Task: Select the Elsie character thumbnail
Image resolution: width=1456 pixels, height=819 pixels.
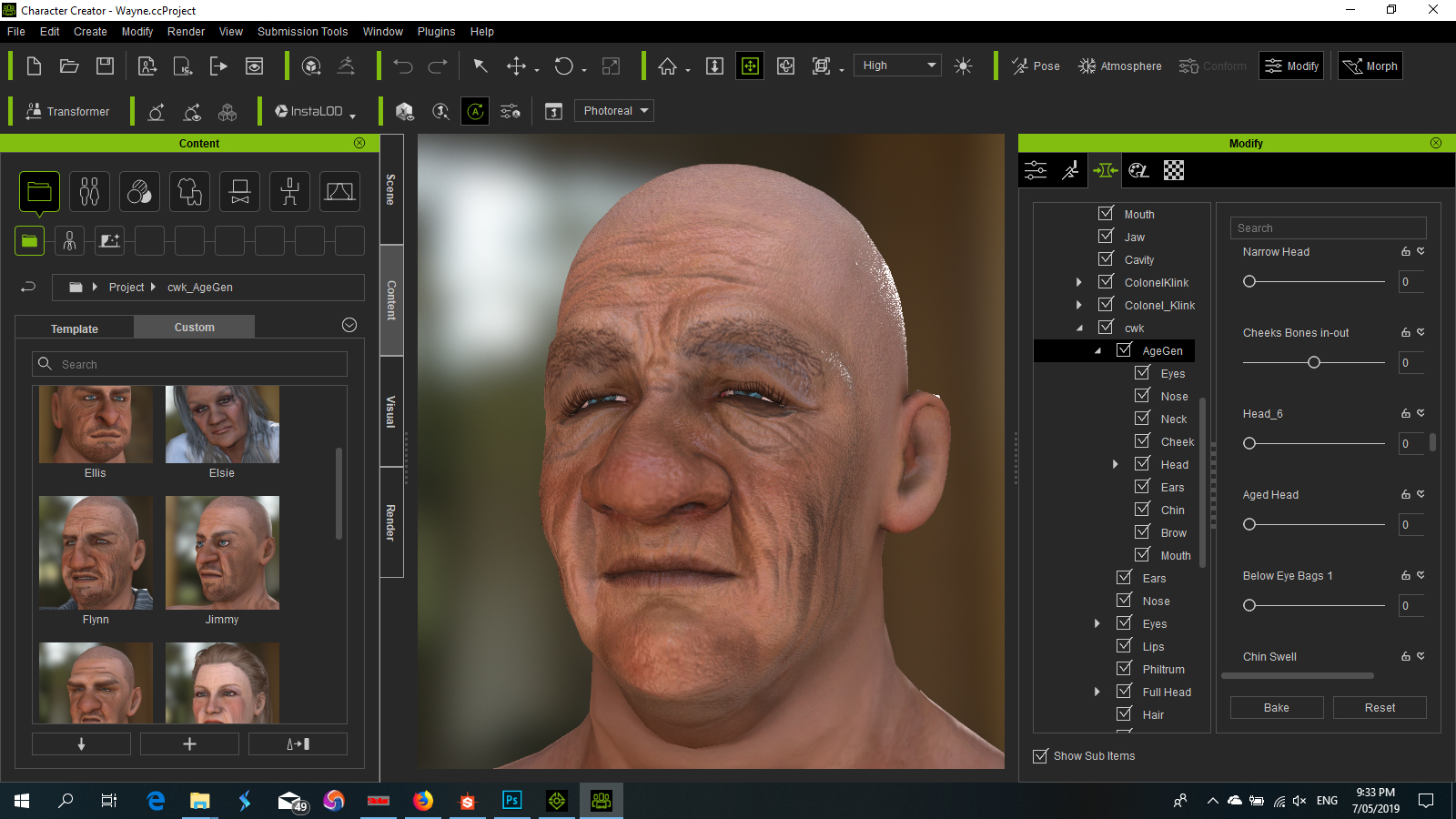Action: (x=222, y=424)
